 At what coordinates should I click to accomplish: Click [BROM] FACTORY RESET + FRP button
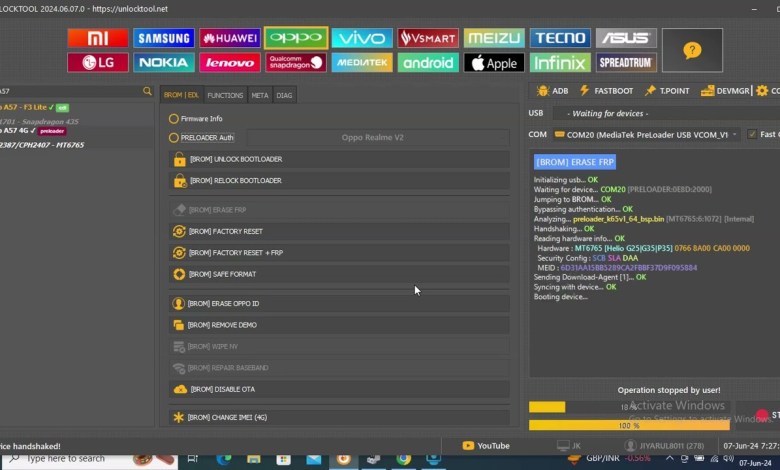(339, 253)
